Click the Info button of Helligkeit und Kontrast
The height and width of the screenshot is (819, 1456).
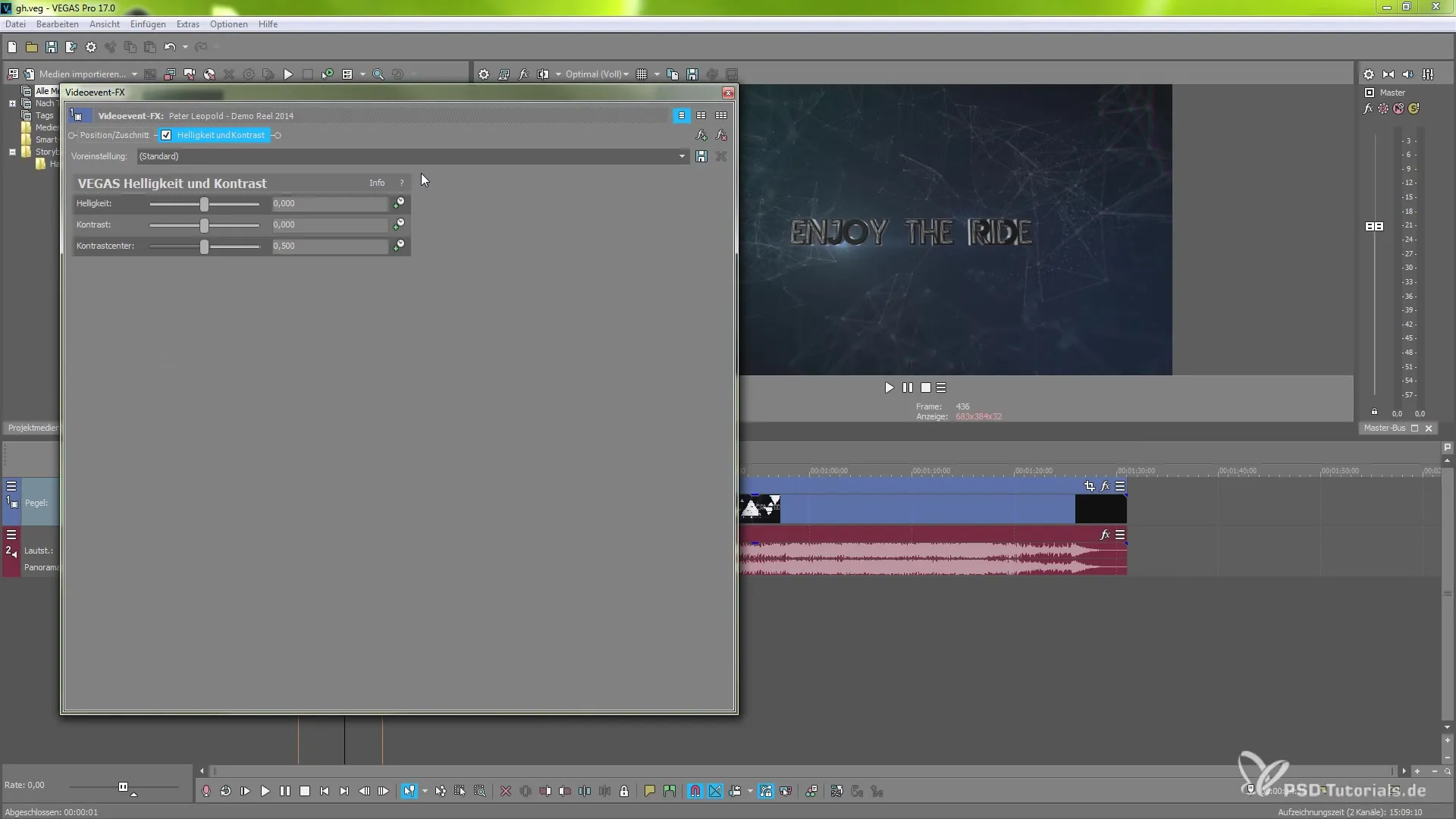377,183
